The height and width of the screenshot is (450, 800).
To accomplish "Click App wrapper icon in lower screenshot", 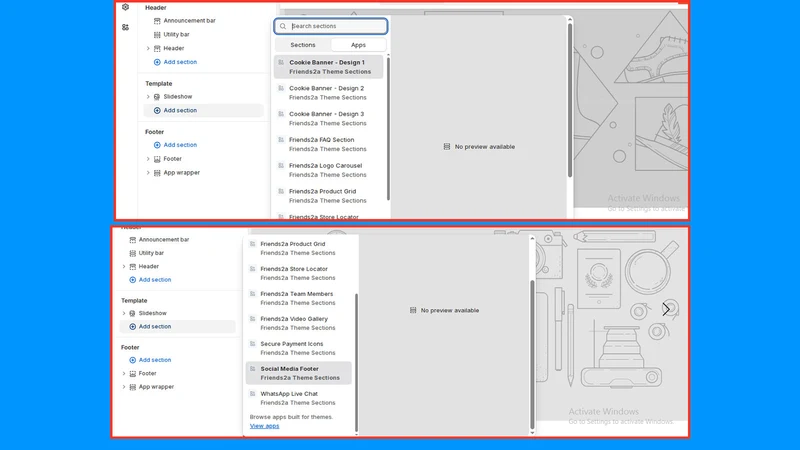I will (133, 387).
